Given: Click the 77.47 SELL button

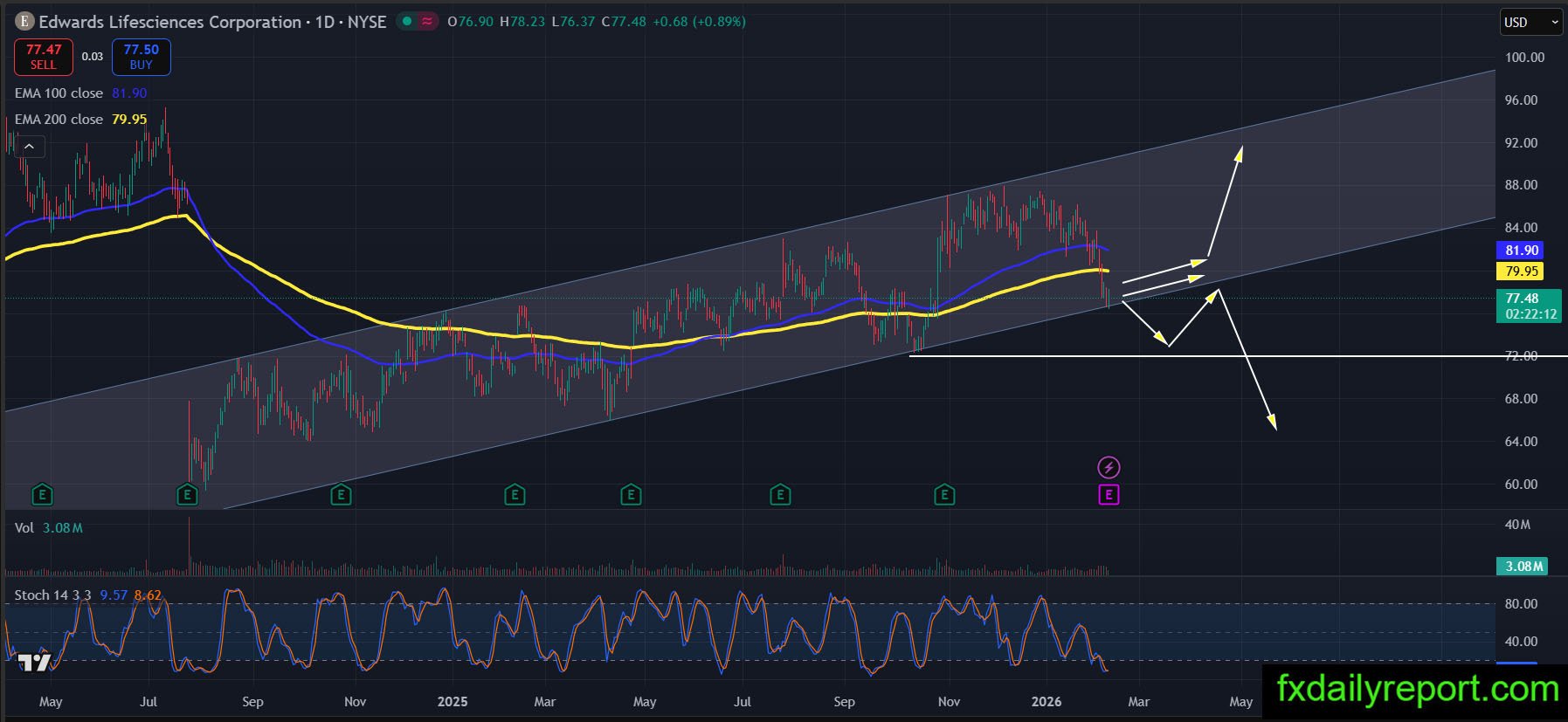Looking at the screenshot, I should [x=44, y=57].
